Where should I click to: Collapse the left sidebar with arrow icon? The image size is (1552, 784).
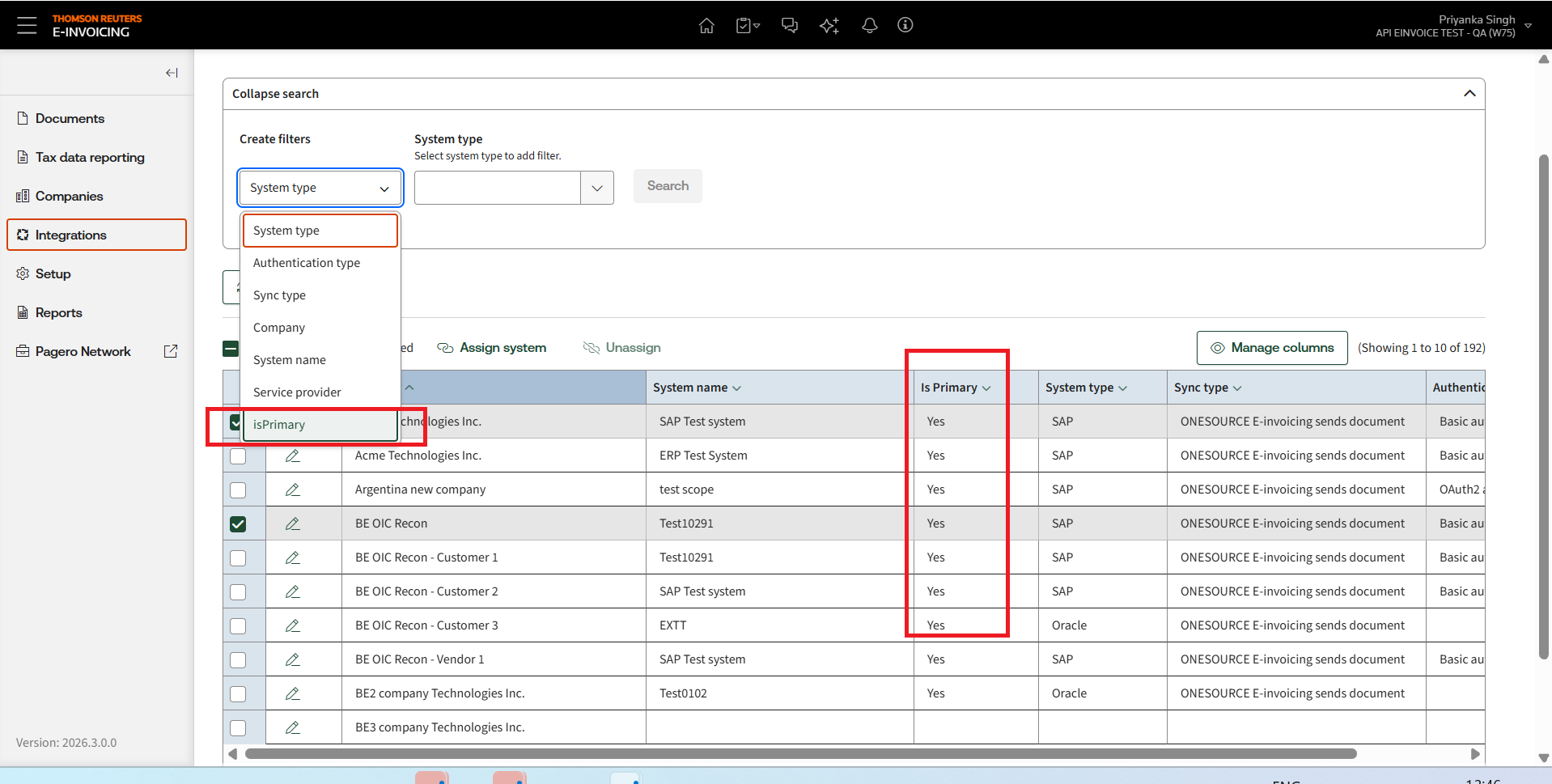point(172,73)
